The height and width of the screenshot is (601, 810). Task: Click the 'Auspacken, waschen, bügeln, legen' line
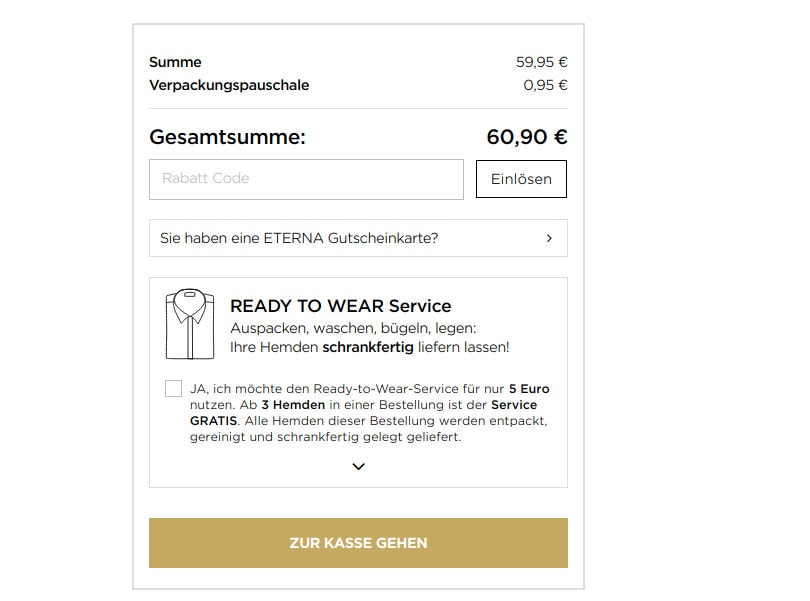click(353, 328)
